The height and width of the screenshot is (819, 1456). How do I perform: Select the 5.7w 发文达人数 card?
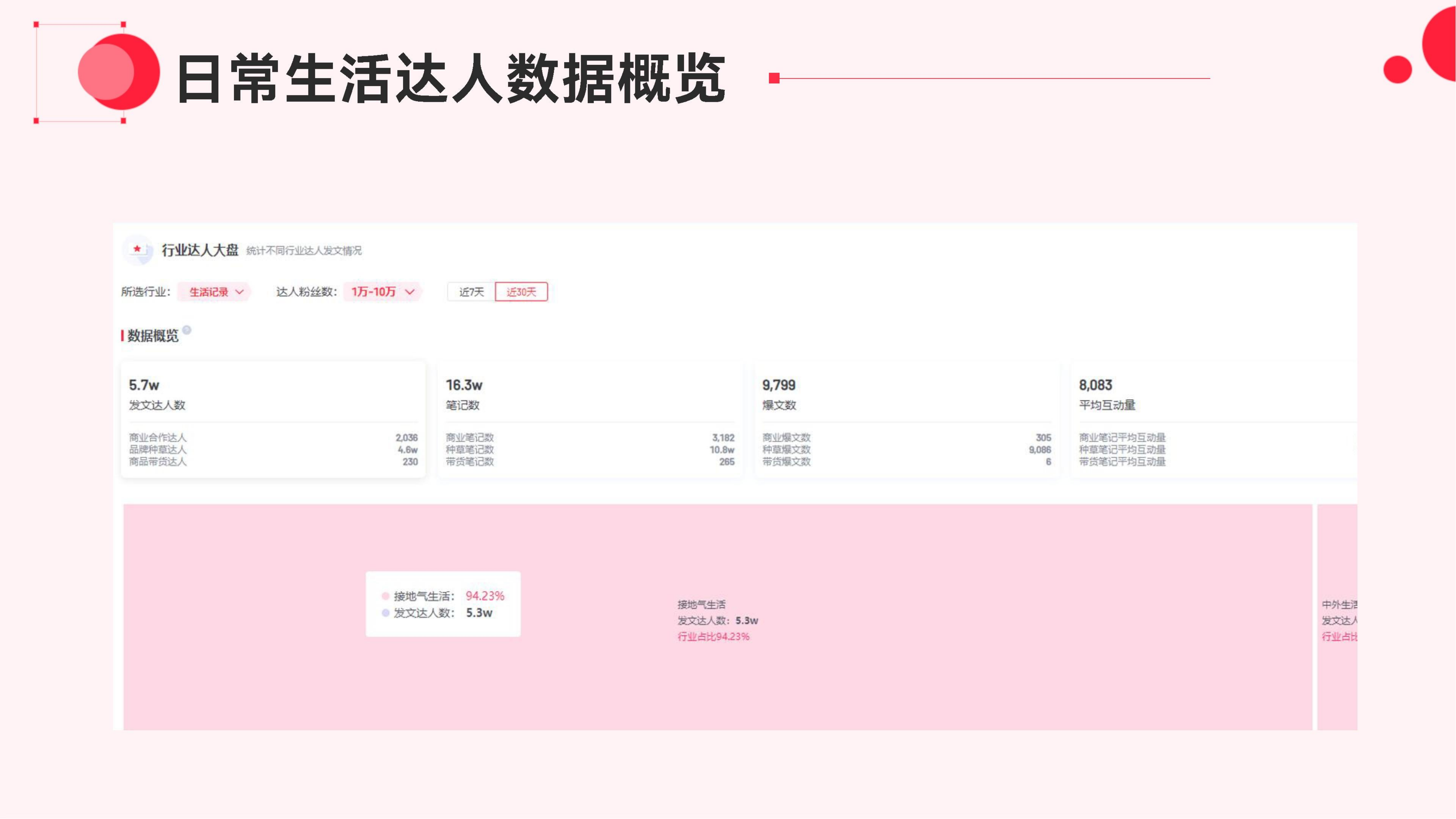click(x=273, y=420)
